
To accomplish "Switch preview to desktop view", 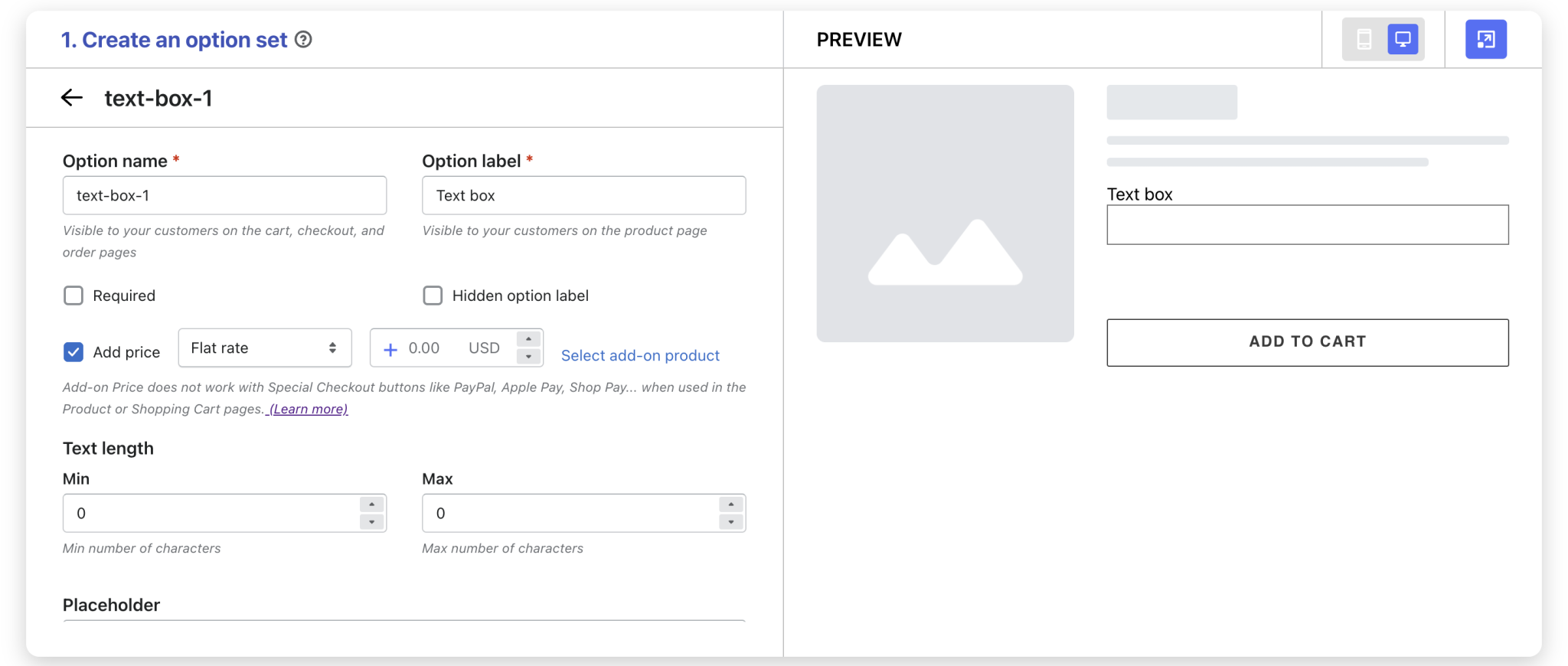I will point(1403,40).
